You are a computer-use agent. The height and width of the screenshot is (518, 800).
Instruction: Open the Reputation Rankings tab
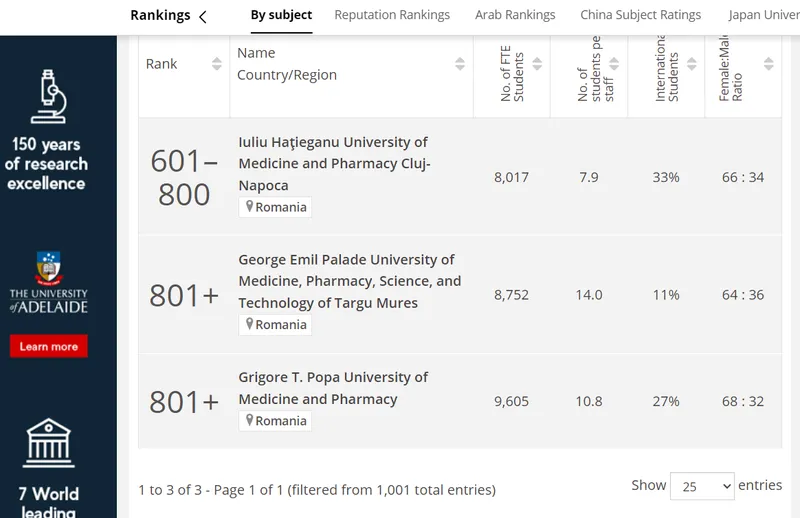(392, 15)
